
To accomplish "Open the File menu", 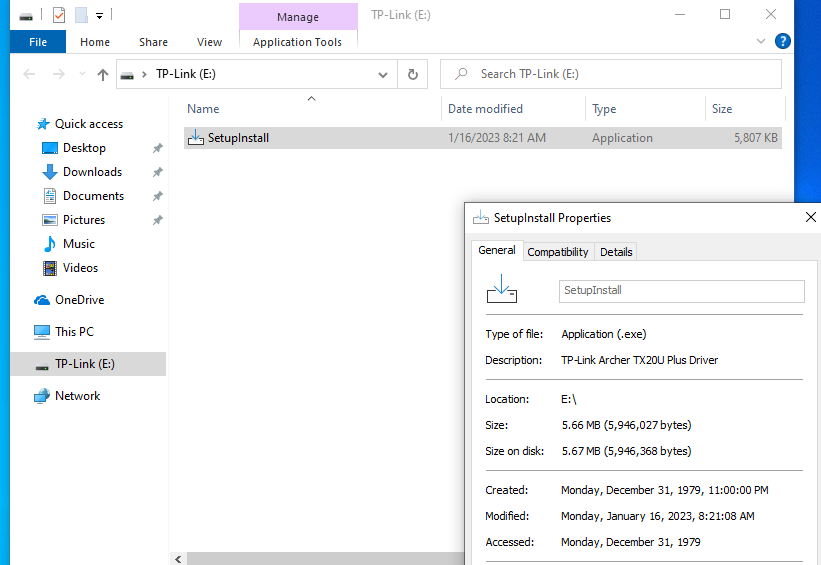I will click(38, 42).
